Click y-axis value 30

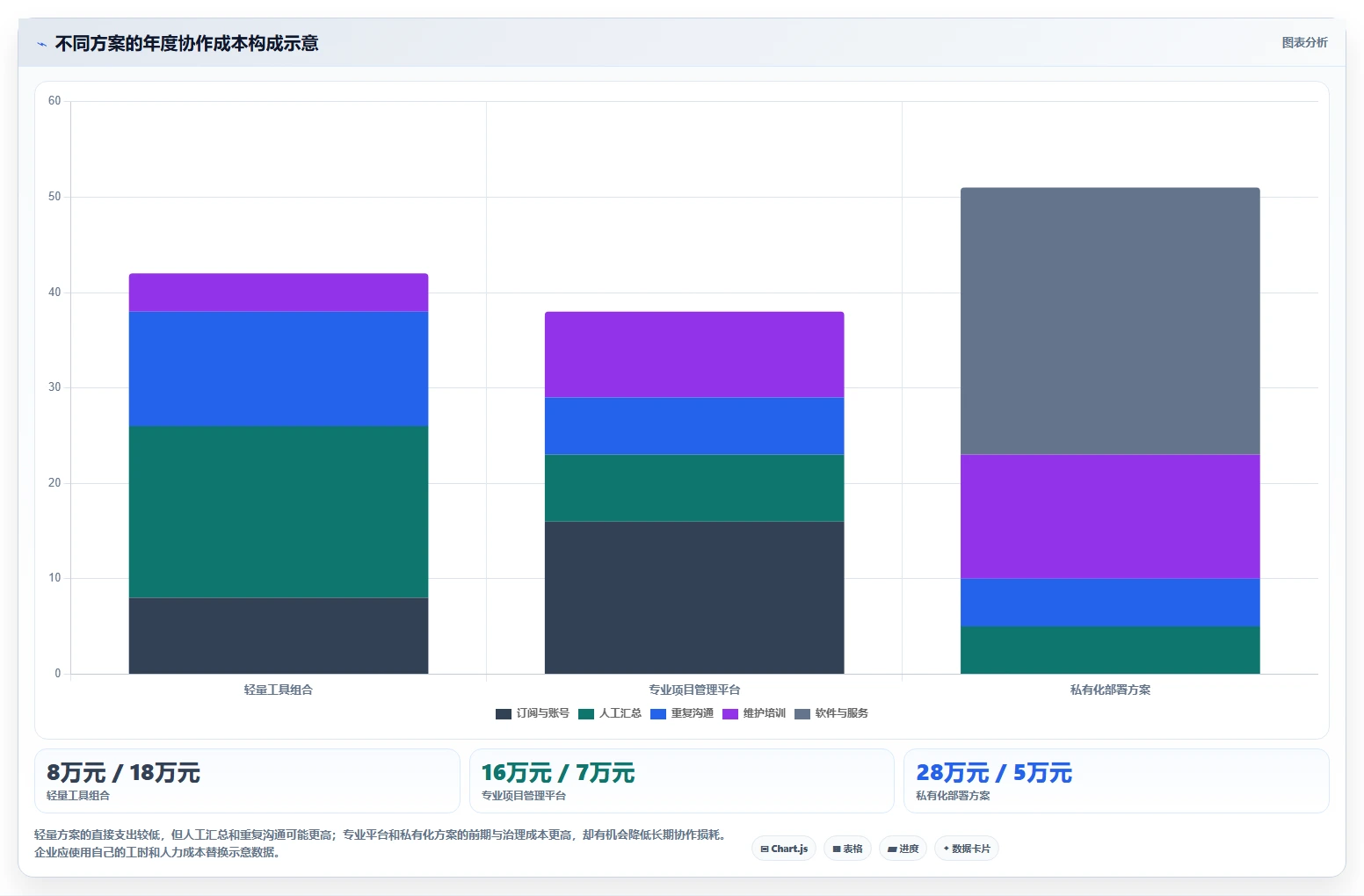[x=54, y=387]
